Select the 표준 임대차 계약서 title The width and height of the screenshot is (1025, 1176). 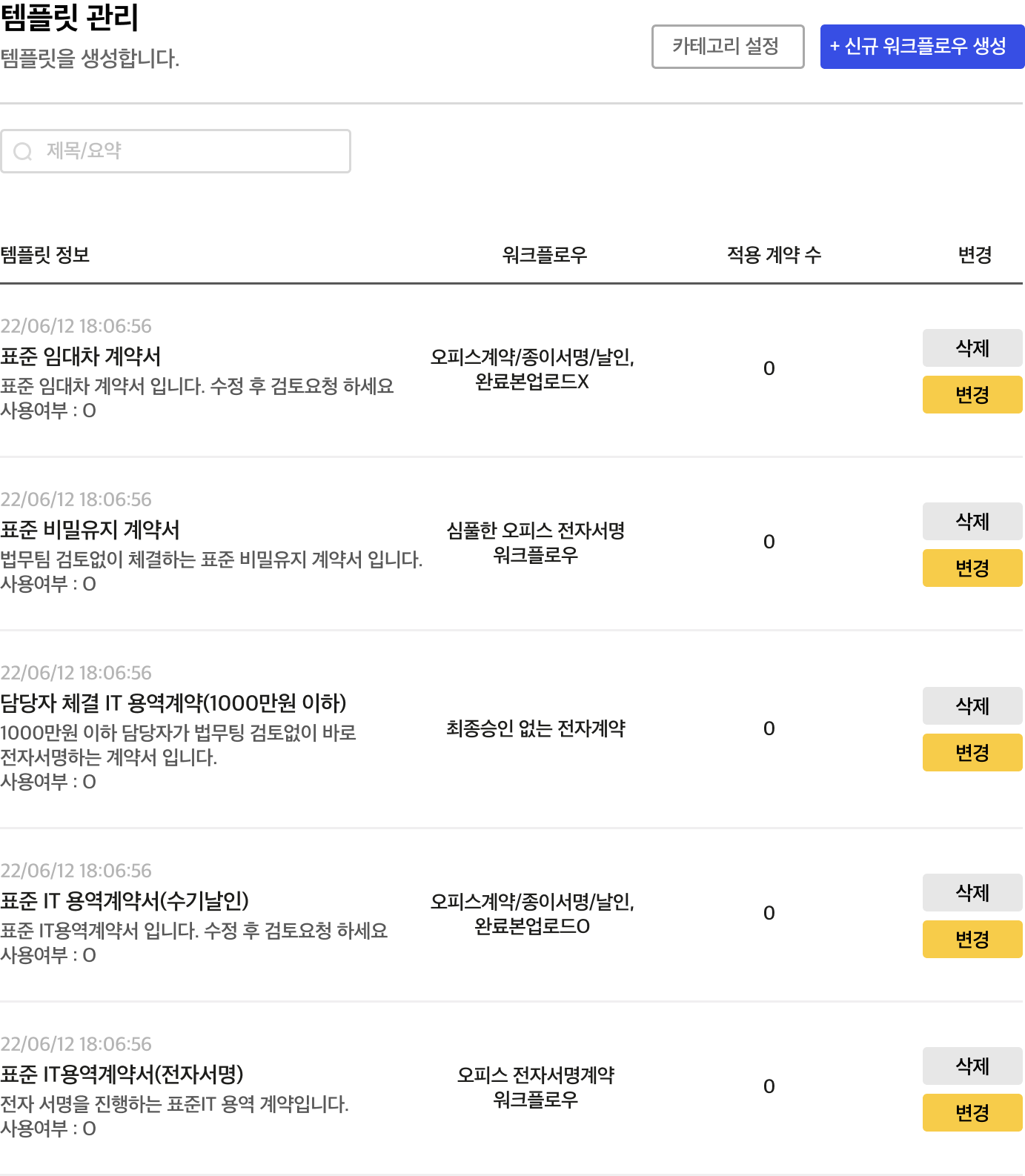click(81, 356)
